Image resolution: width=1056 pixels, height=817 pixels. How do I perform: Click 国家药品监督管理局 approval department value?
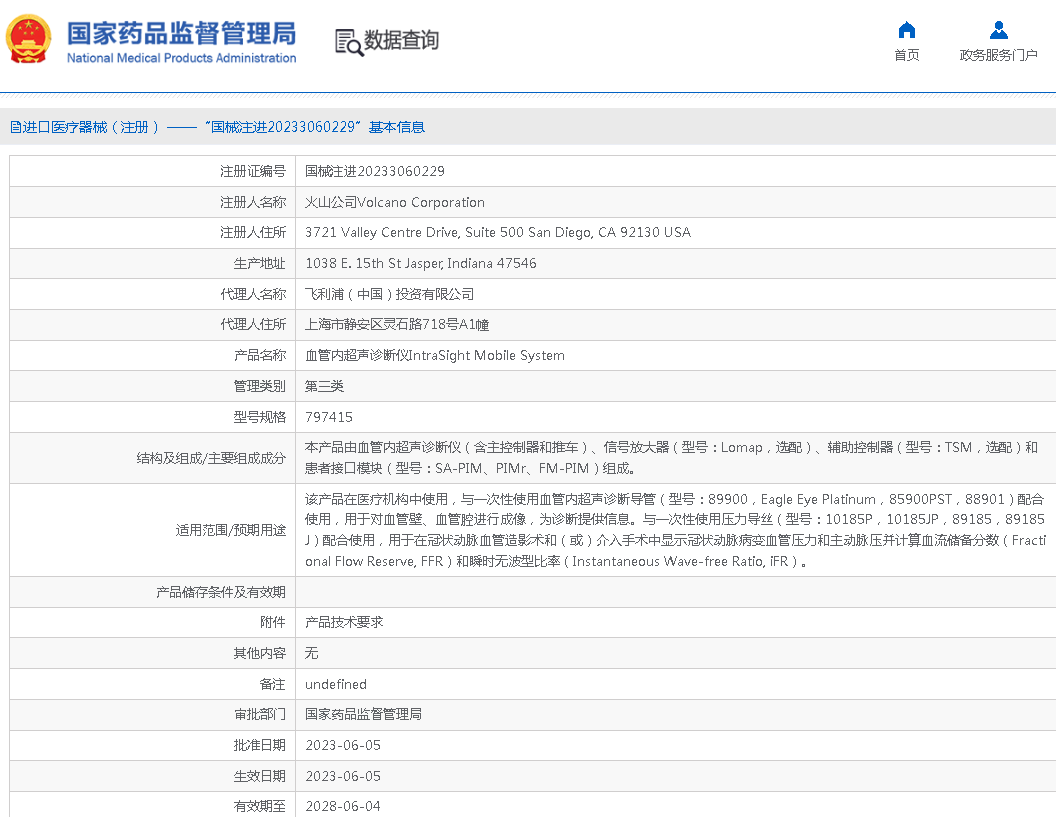point(363,715)
